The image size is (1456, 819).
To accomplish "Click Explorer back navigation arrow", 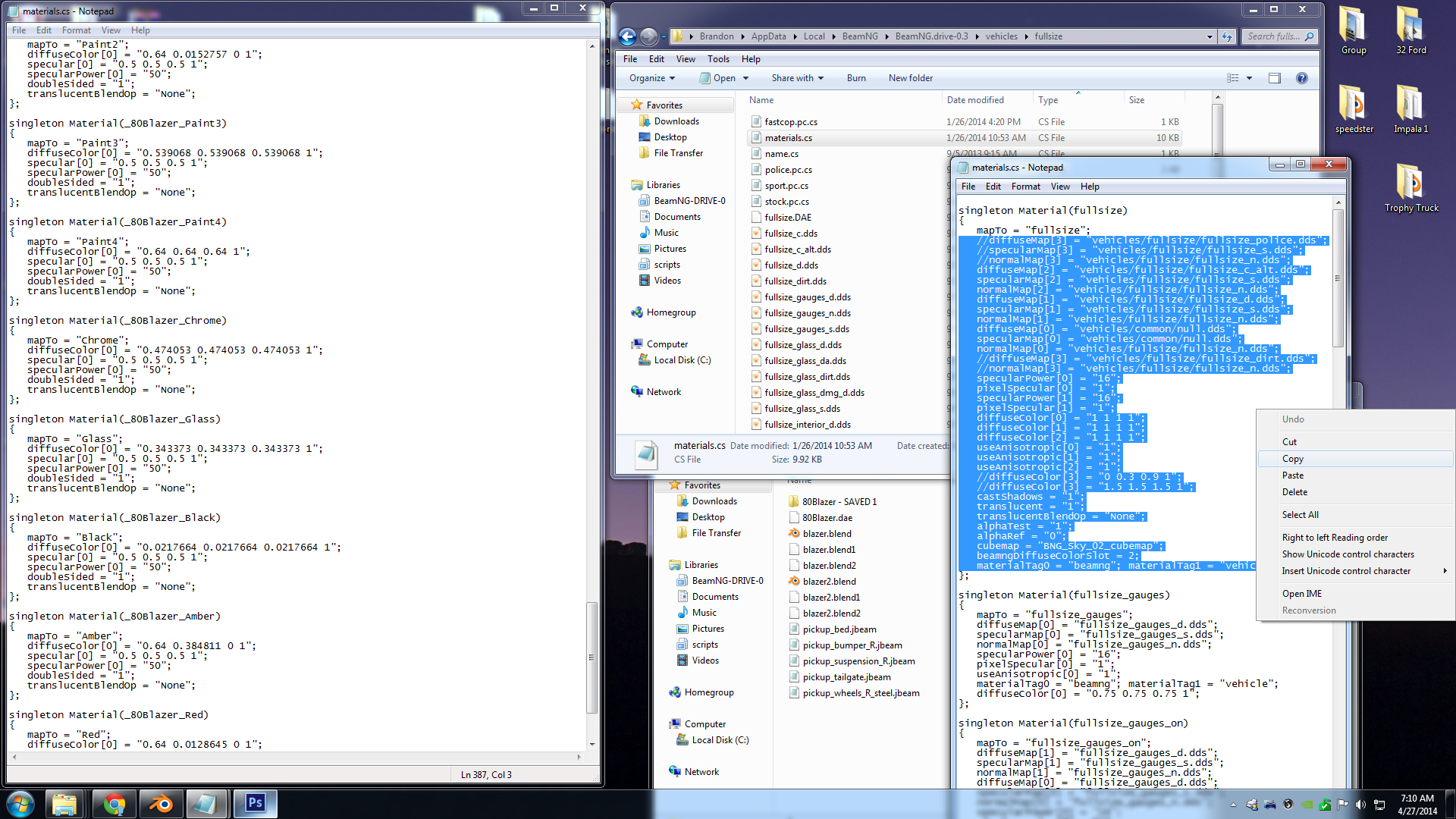I will tap(627, 36).
